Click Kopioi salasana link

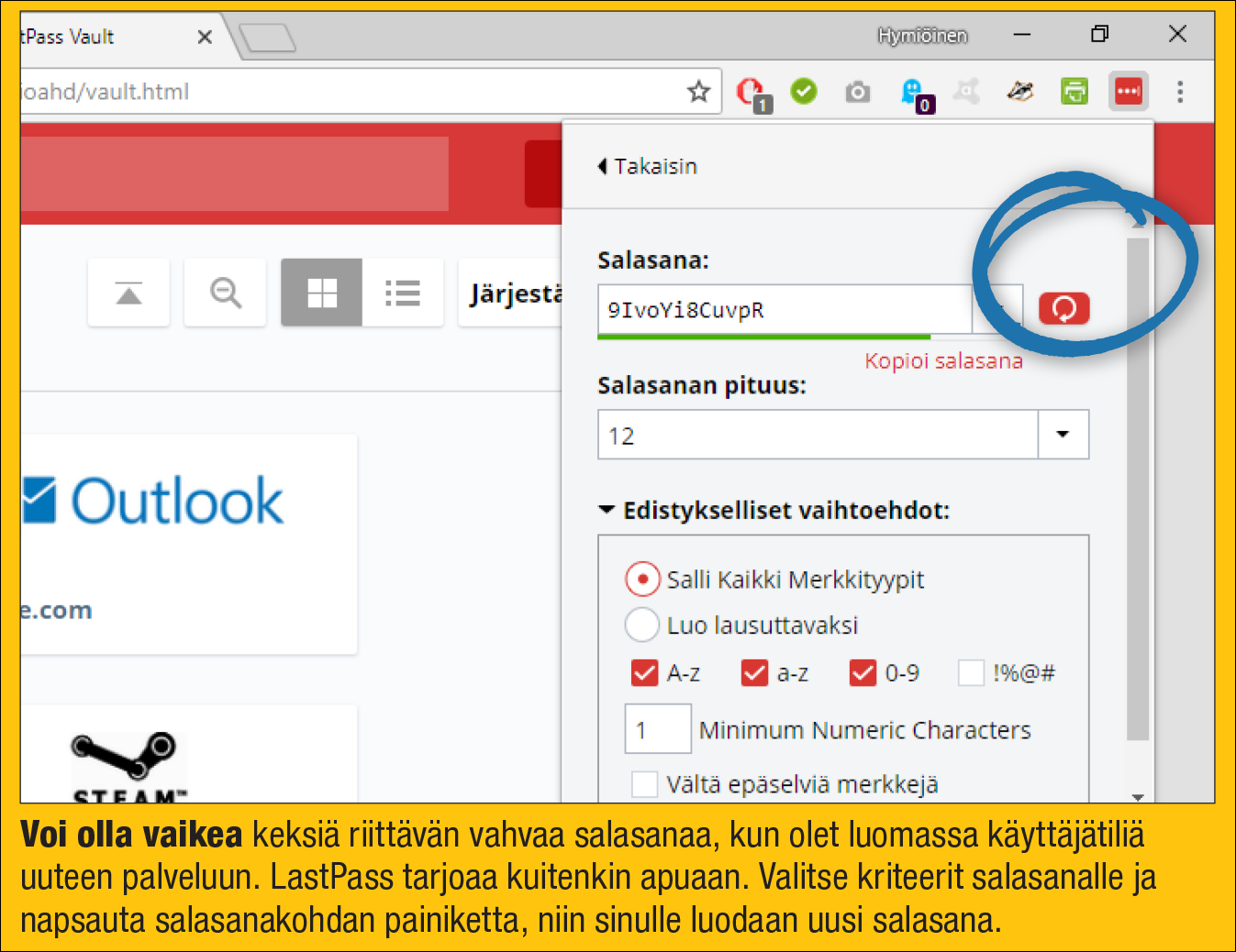(943, 361)
